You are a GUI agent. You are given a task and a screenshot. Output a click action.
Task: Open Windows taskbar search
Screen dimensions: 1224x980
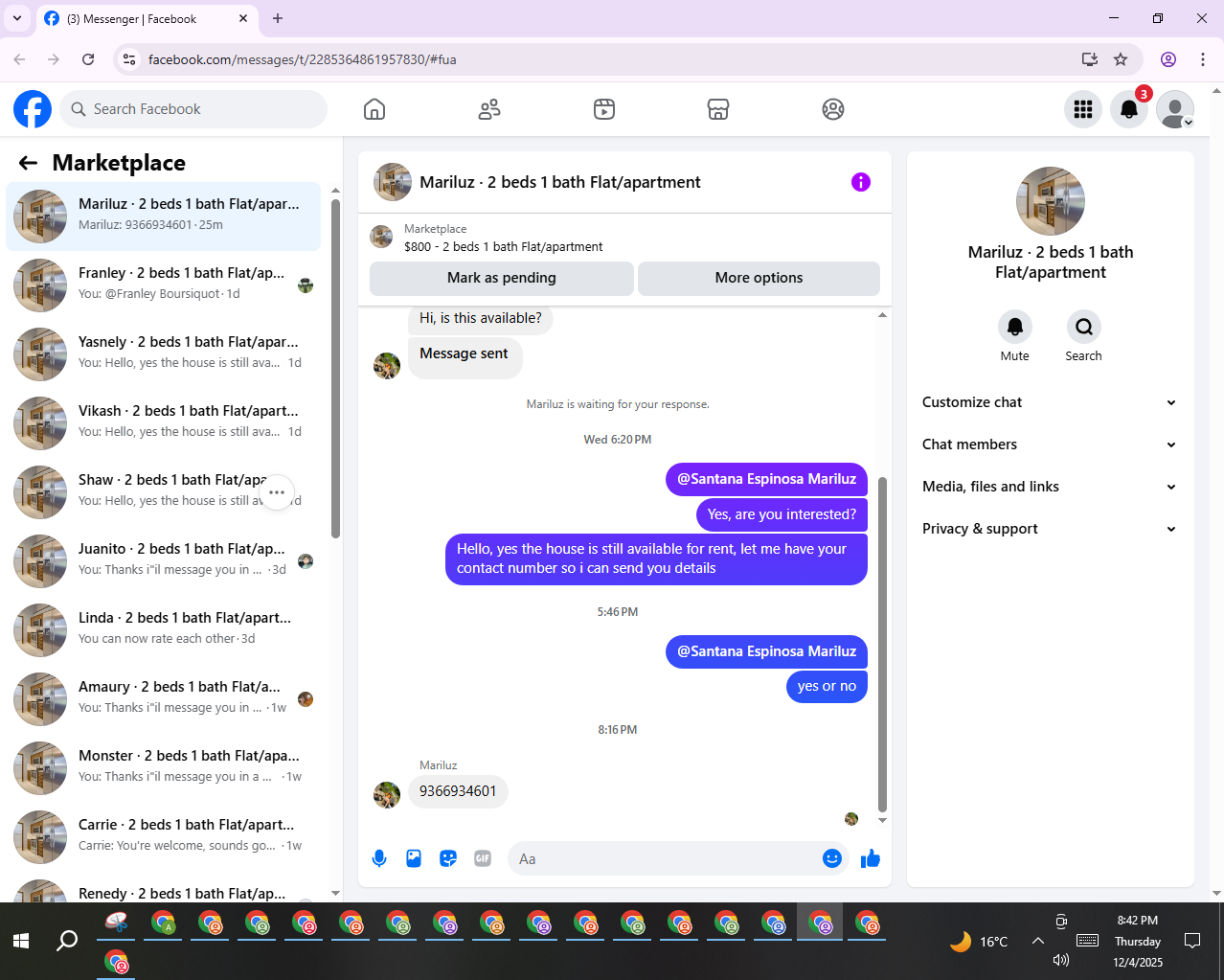click(67, 941)
